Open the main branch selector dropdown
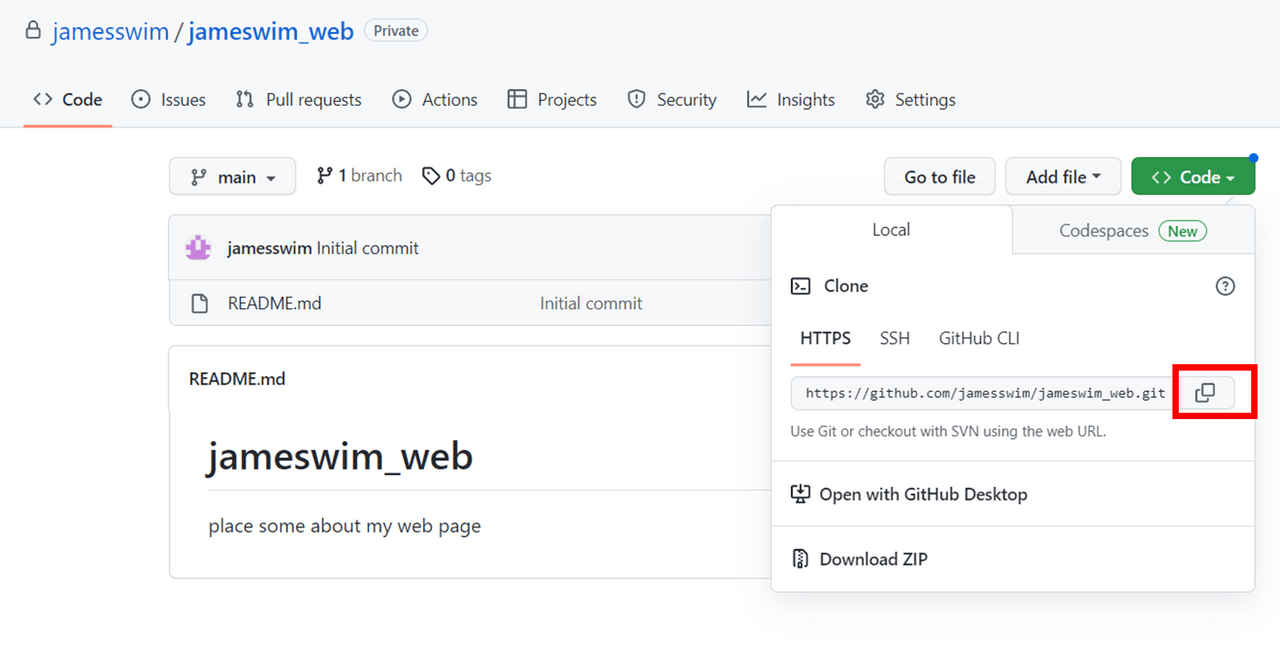This screenshot has width=1280, height=672. click(232, 177)
